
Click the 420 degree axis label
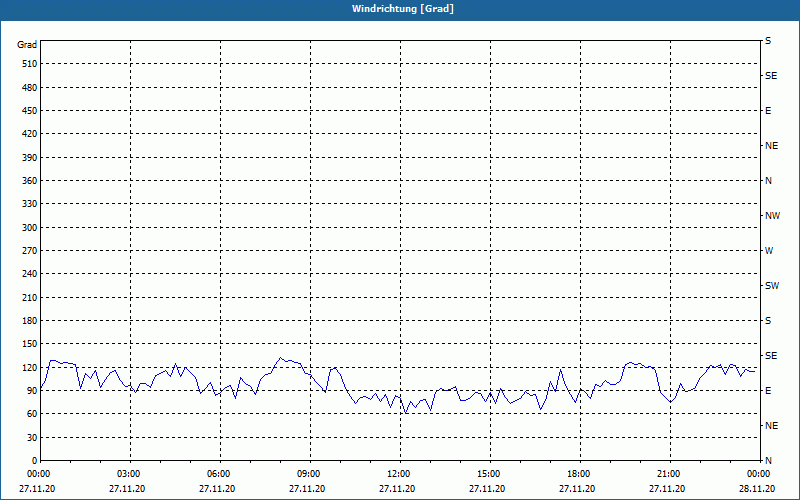[x=28, y=134]
